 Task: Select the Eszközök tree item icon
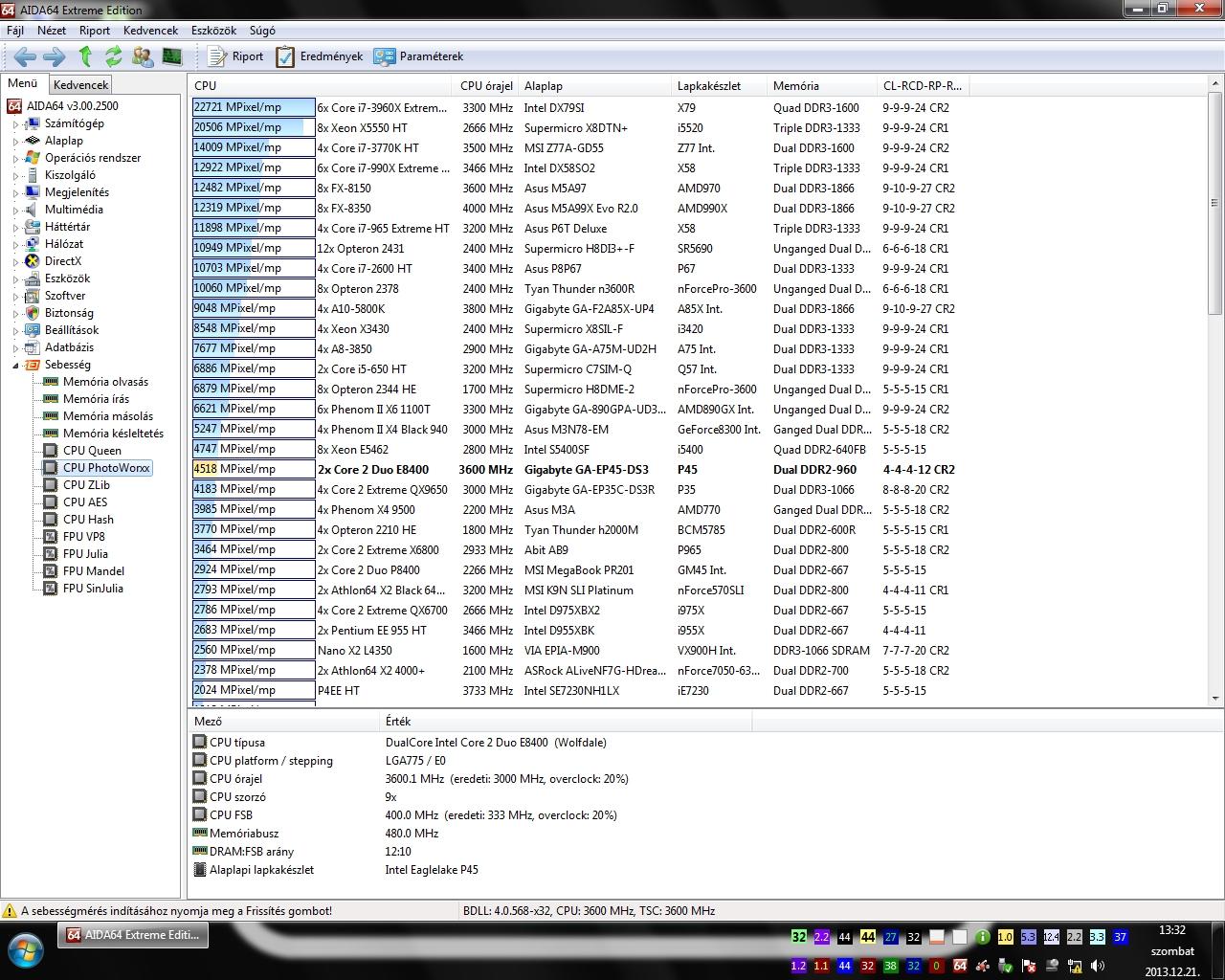(x=33, y=278)
